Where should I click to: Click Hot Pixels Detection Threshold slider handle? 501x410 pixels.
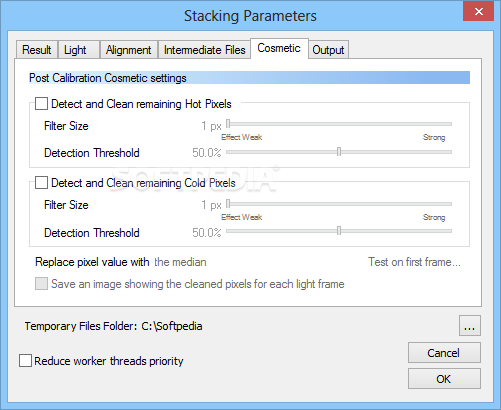tap(339, 152)
